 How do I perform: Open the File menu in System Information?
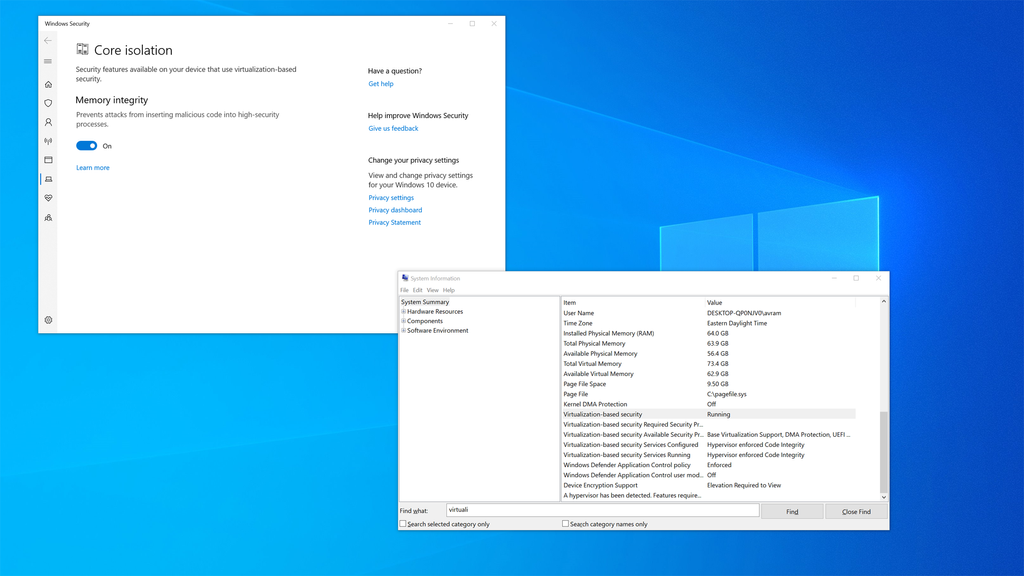[x=405, y=290]
